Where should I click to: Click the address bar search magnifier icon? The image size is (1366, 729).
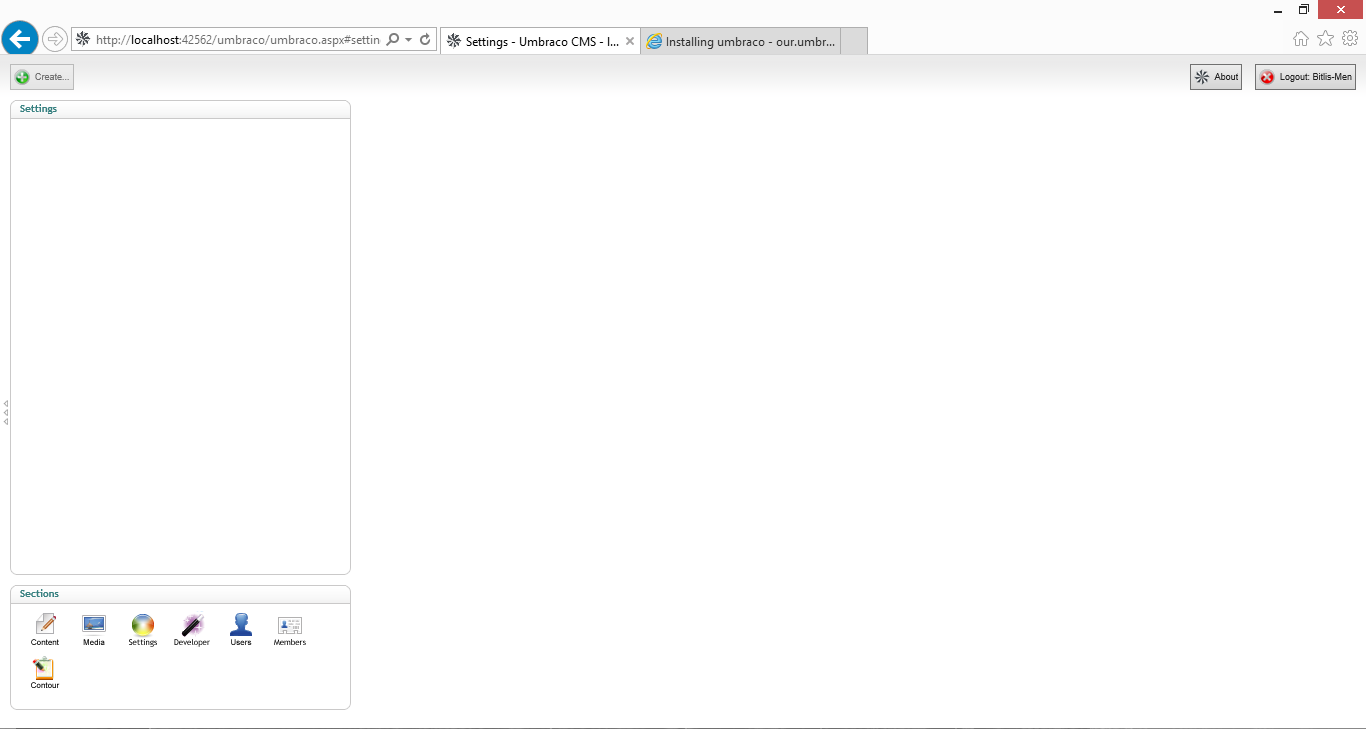coord(392,39)
